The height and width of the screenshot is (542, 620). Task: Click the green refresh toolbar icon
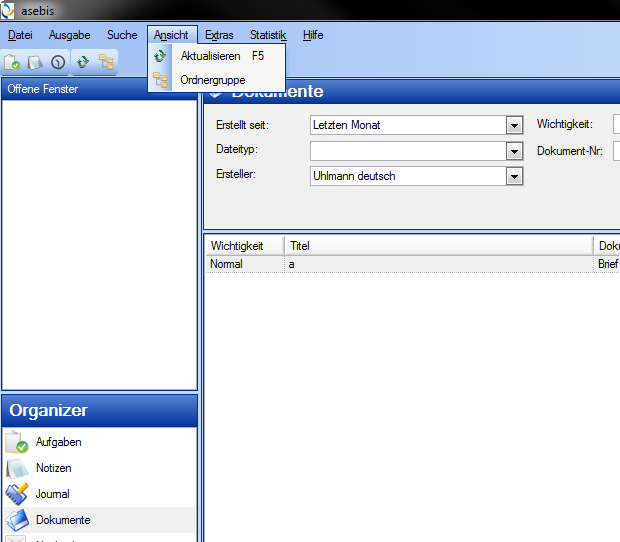[x=83, y=62]
